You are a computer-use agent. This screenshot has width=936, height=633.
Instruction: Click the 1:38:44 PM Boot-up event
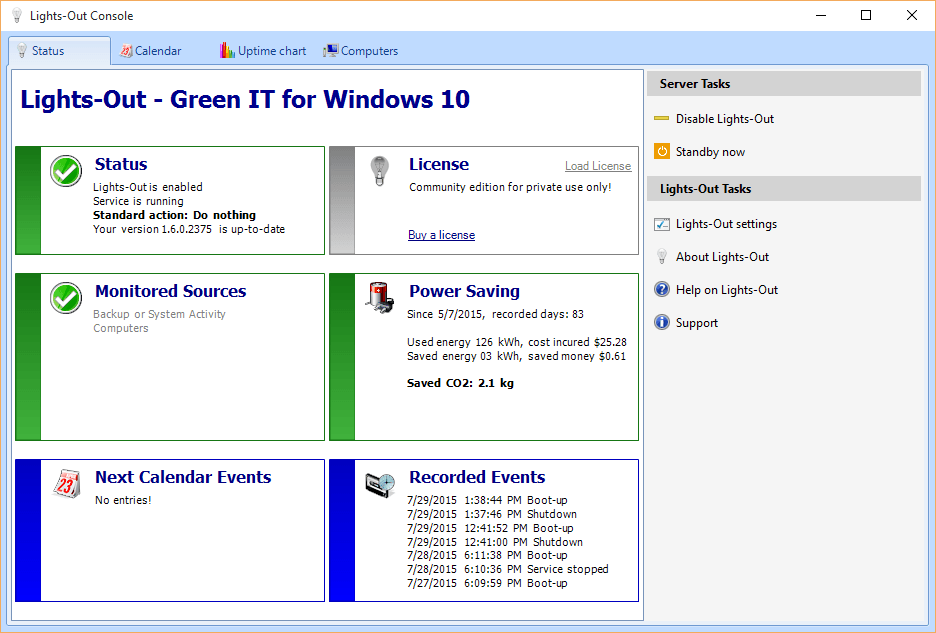487,500
